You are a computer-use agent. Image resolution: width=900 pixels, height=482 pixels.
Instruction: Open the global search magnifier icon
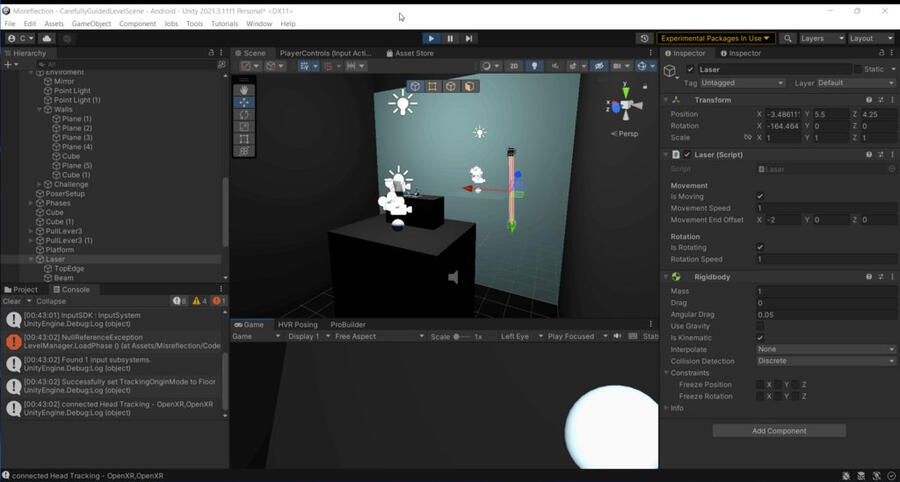point(788,38)
